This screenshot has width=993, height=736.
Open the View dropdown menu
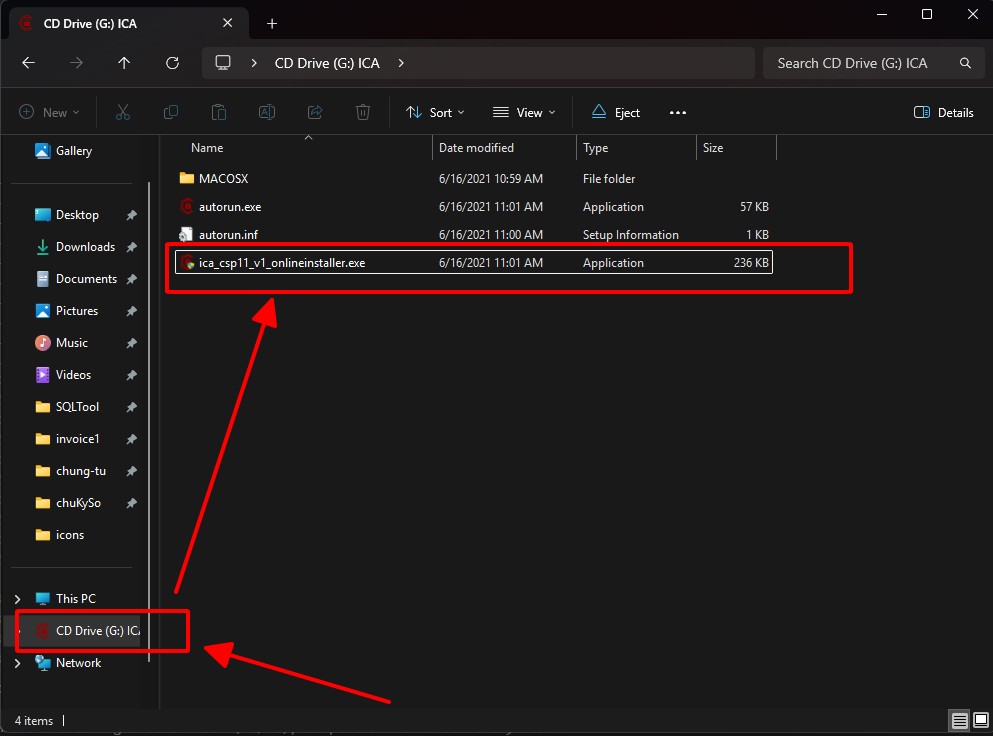(x=524, y=113)
